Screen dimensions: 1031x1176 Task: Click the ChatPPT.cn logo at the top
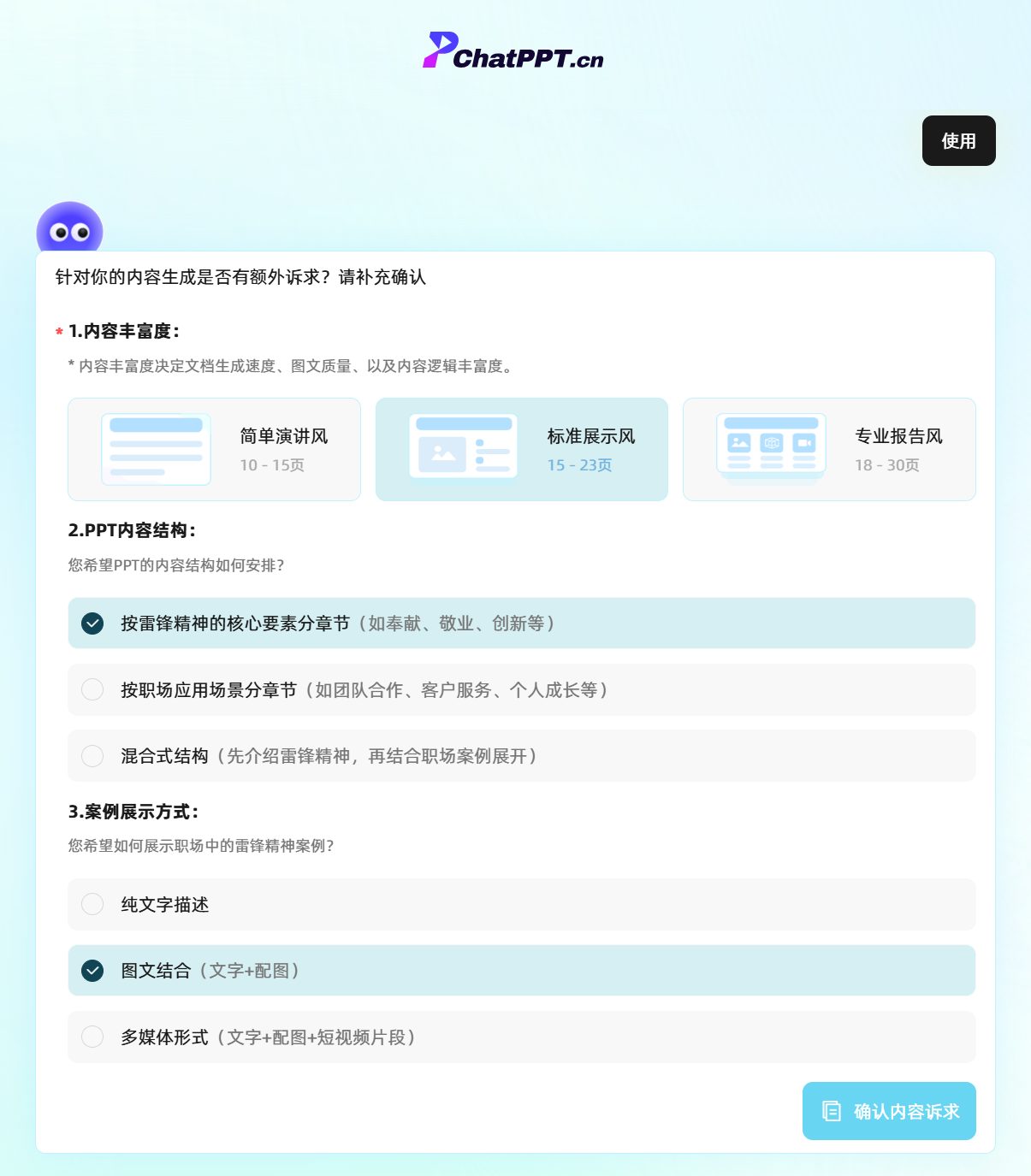514,54
